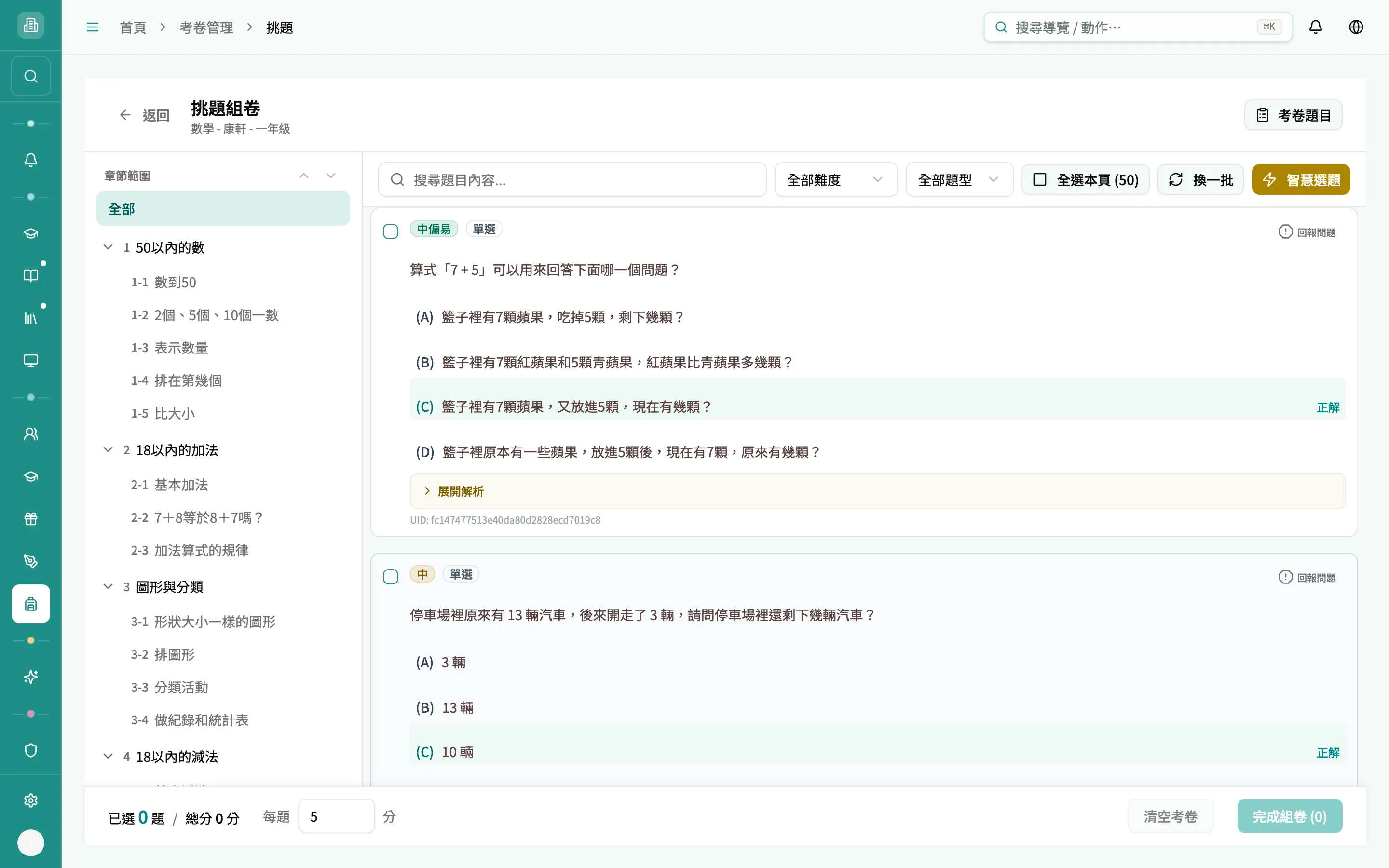Open 考卷題目 clipboard button
The image size is (1389, 868).
point(1293,115)
